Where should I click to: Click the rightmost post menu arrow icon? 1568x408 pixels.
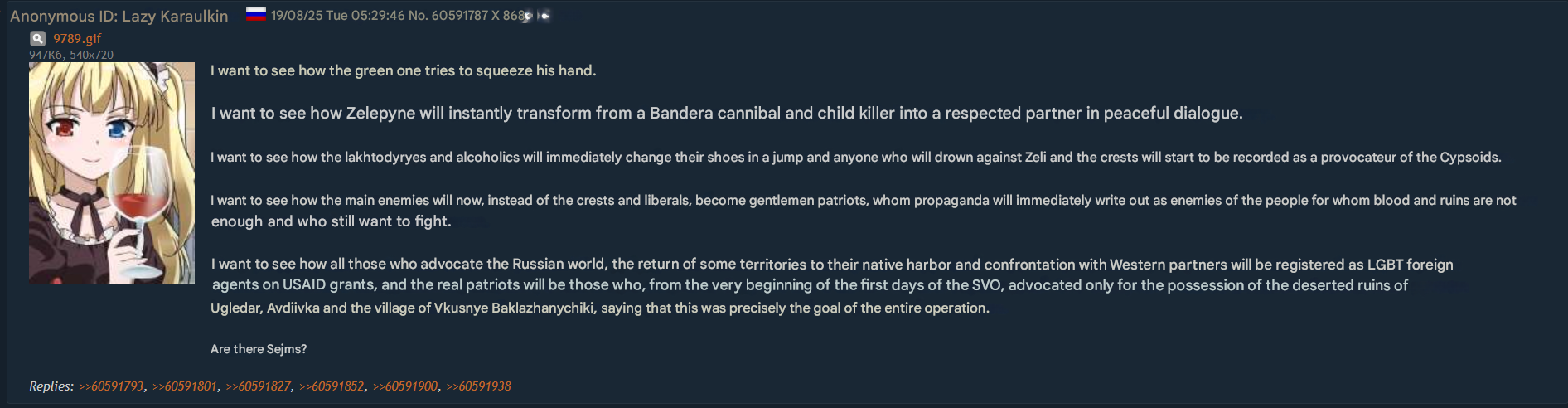544,16
